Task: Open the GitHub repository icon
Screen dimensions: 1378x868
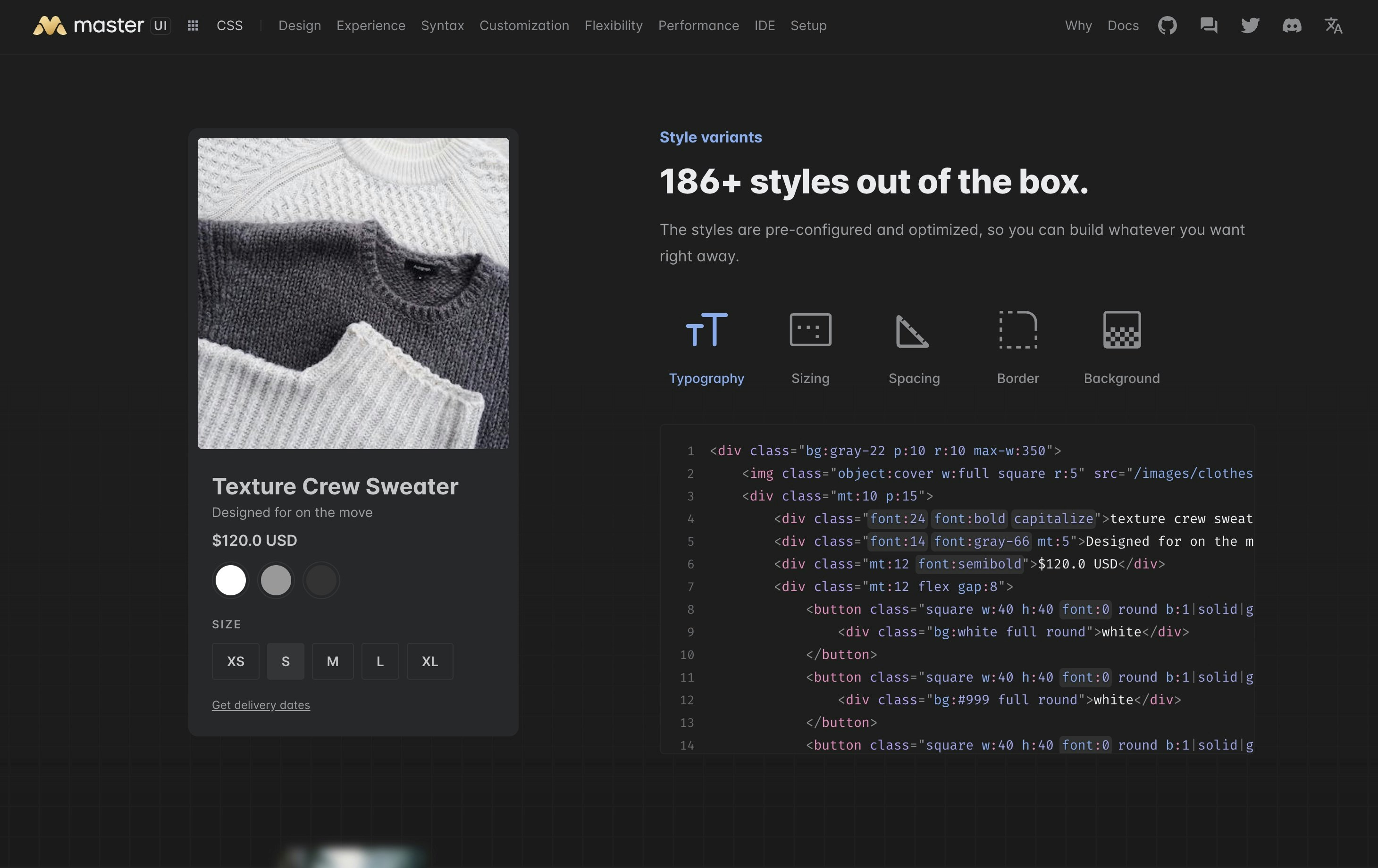Action: pyautogui.click(x=1168, y=26)
